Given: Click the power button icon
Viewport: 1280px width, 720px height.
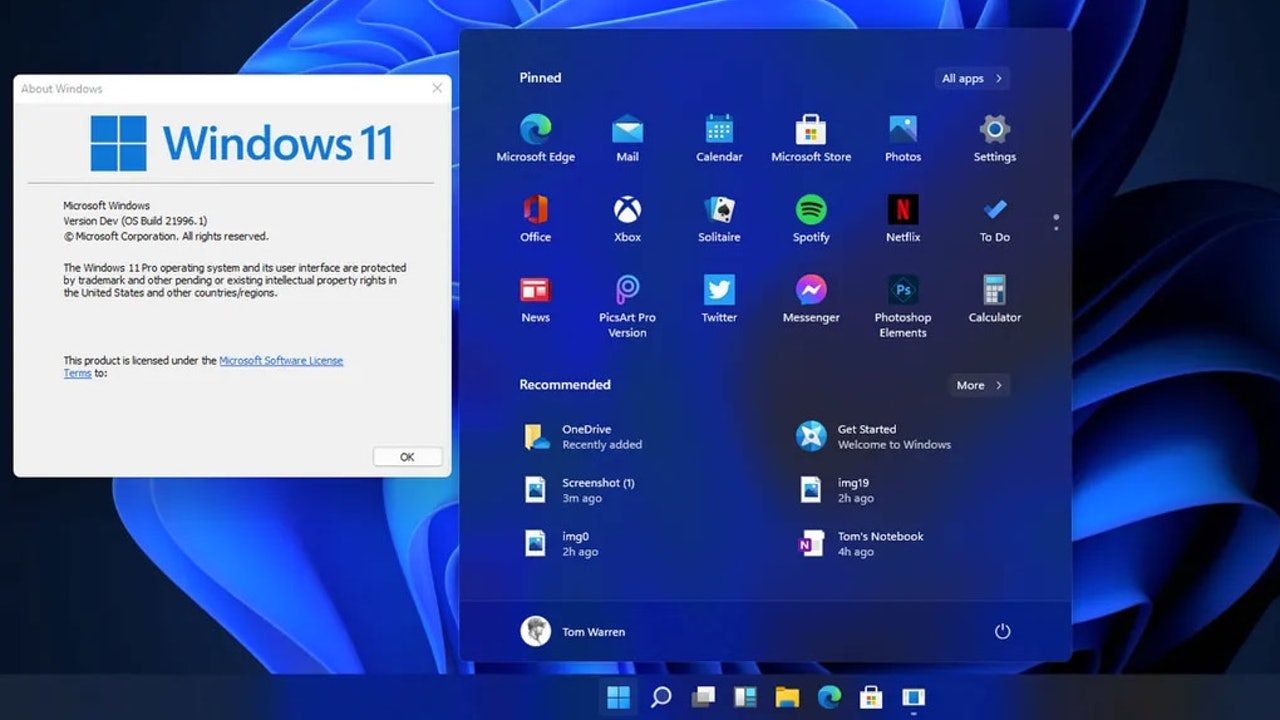Looking at the screenshot, I should coord(1002,631).
